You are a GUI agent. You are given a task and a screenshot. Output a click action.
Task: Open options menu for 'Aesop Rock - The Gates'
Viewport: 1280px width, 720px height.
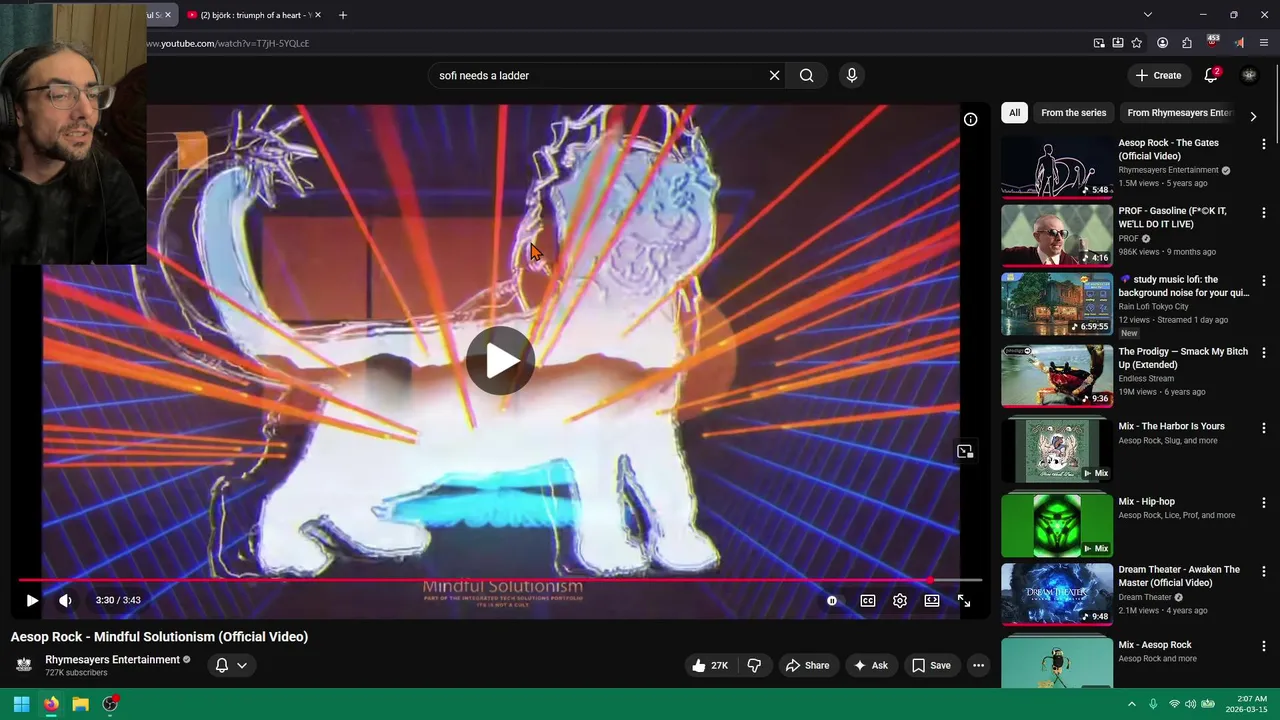pos(1264,144)
